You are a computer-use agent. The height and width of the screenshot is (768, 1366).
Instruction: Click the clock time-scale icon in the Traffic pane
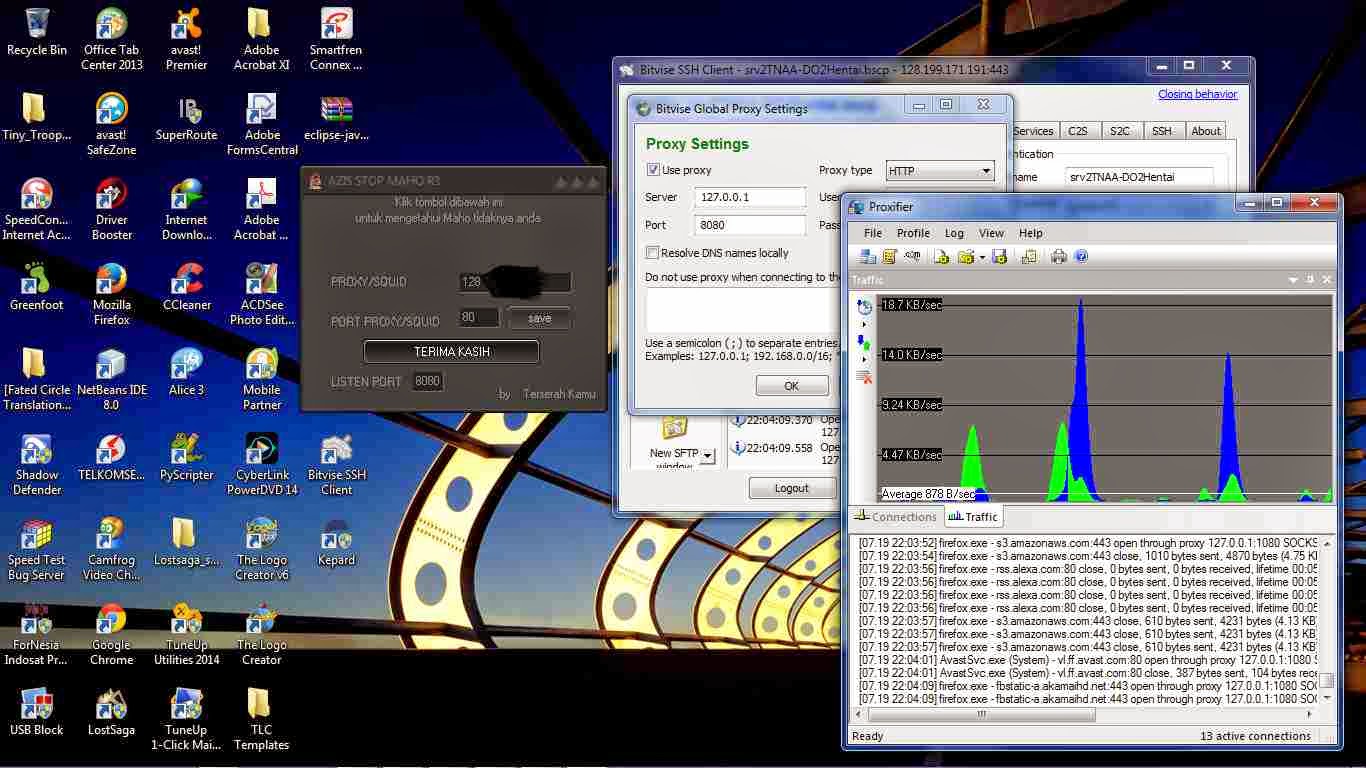864,307
